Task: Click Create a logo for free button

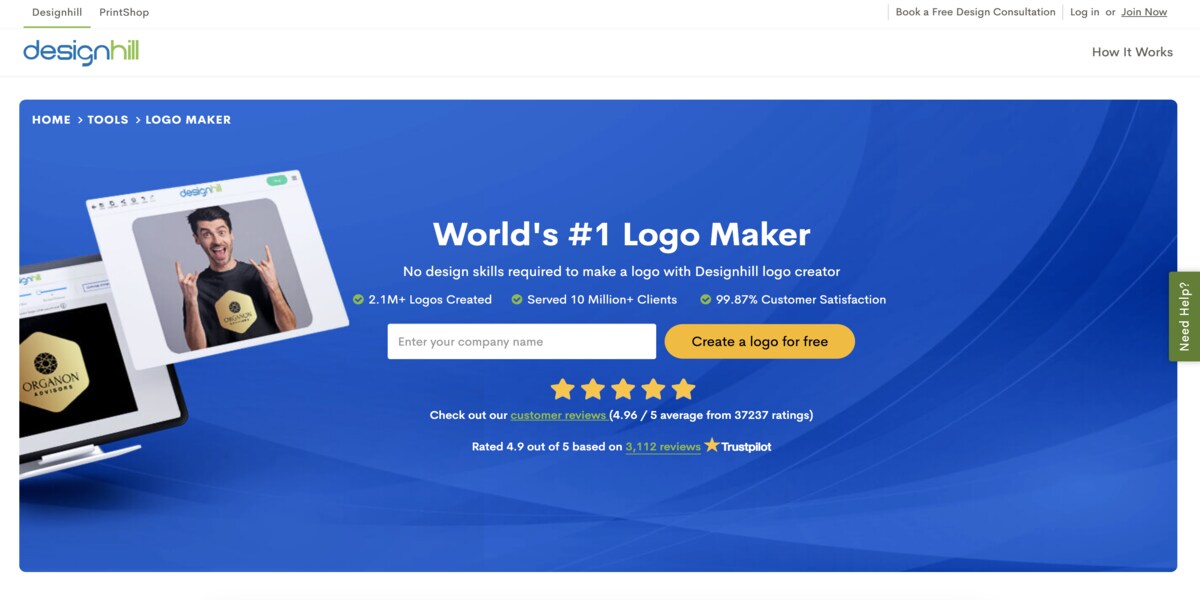Action: 760,341
